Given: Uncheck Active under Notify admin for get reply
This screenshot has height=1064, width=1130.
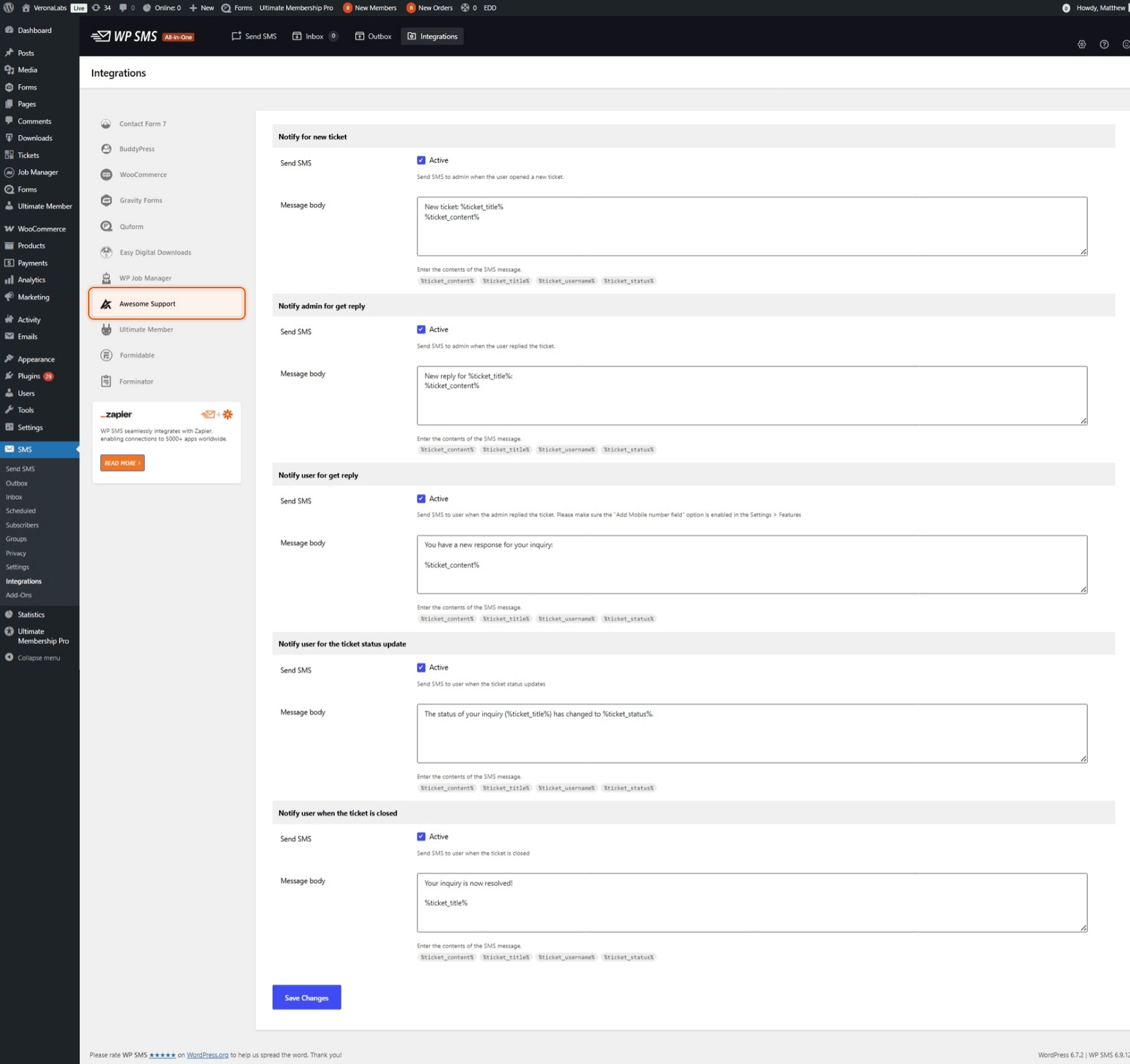Looking at the screenshot, I should coord(421,329).
